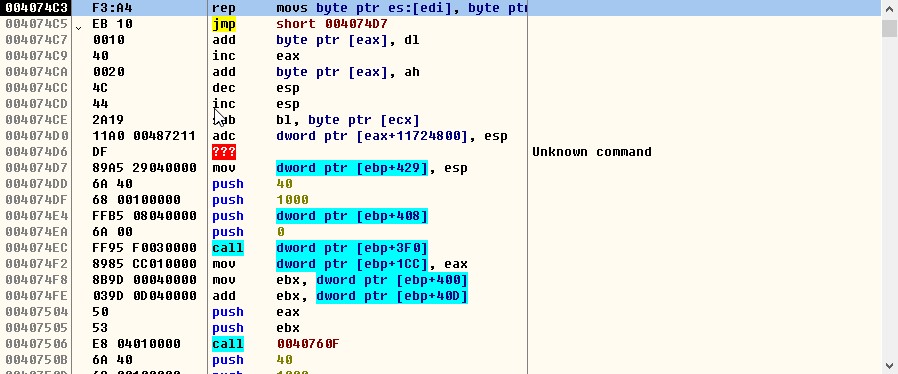The image size is (898, 374).
Task: Click hex bytes 11A0 00487211
Action: click(x=144, y=136)
